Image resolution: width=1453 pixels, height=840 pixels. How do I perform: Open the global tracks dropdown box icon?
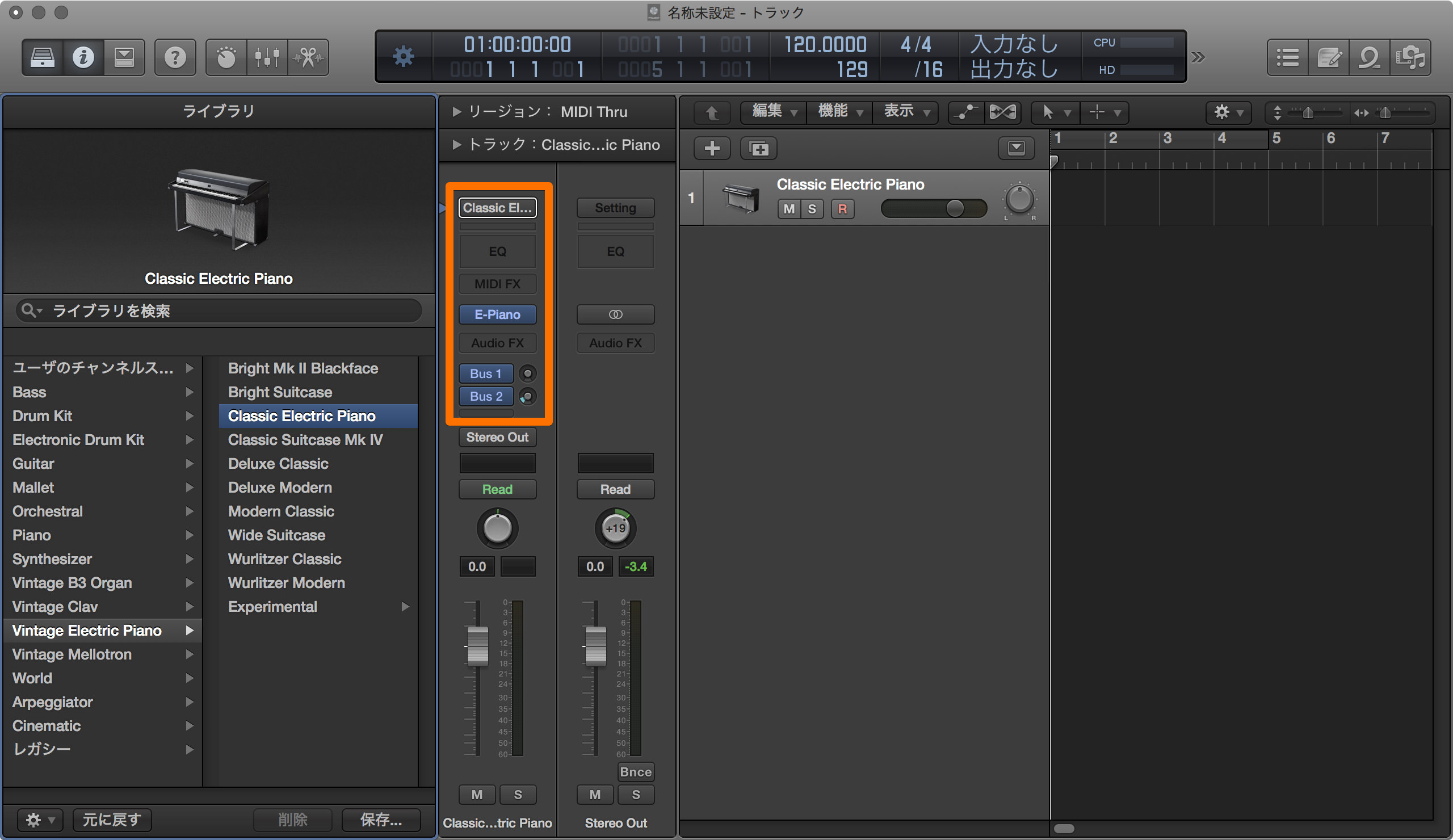coord(1017,148)
